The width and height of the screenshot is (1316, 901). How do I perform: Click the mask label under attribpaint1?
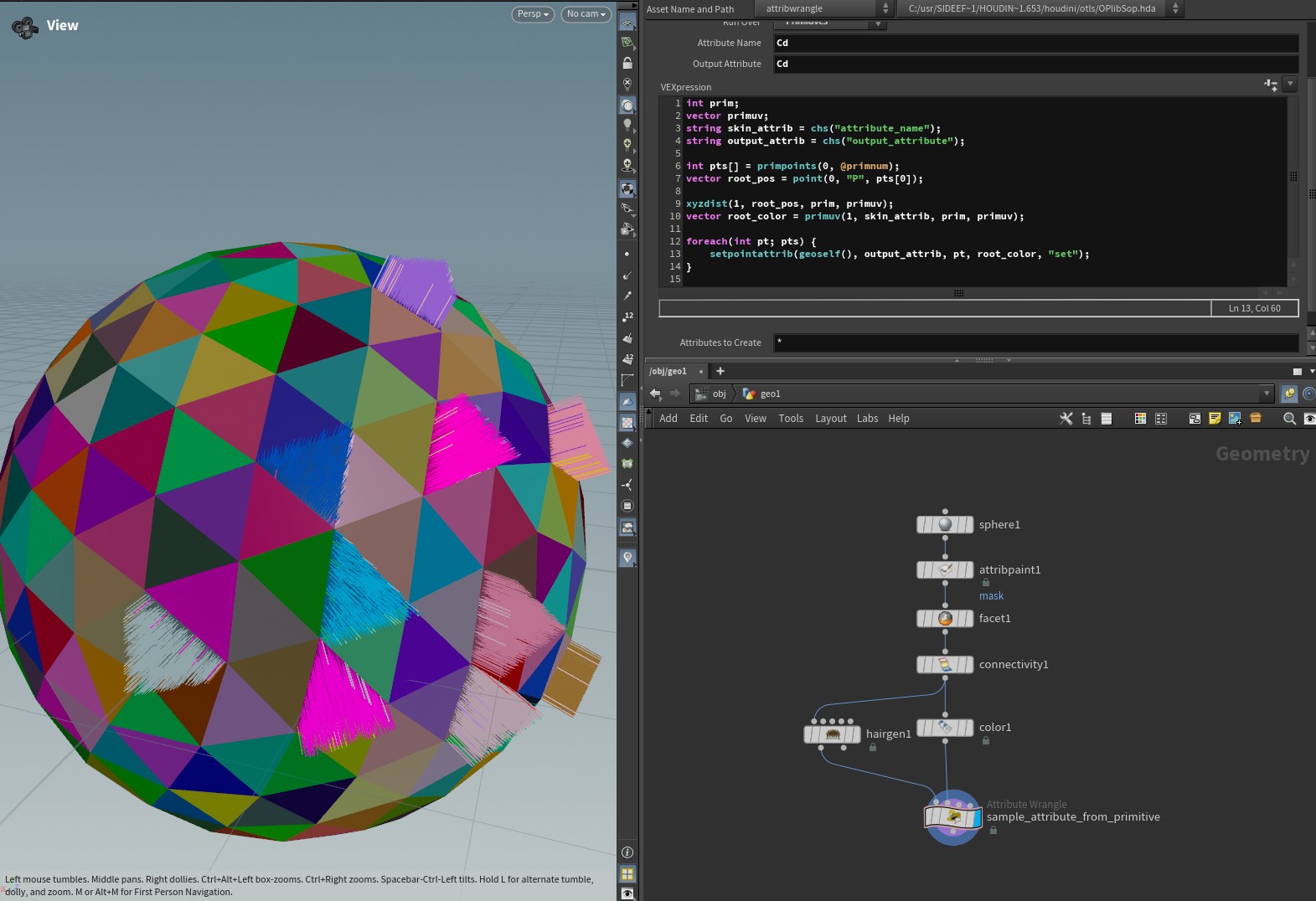(x=991, y=596)
